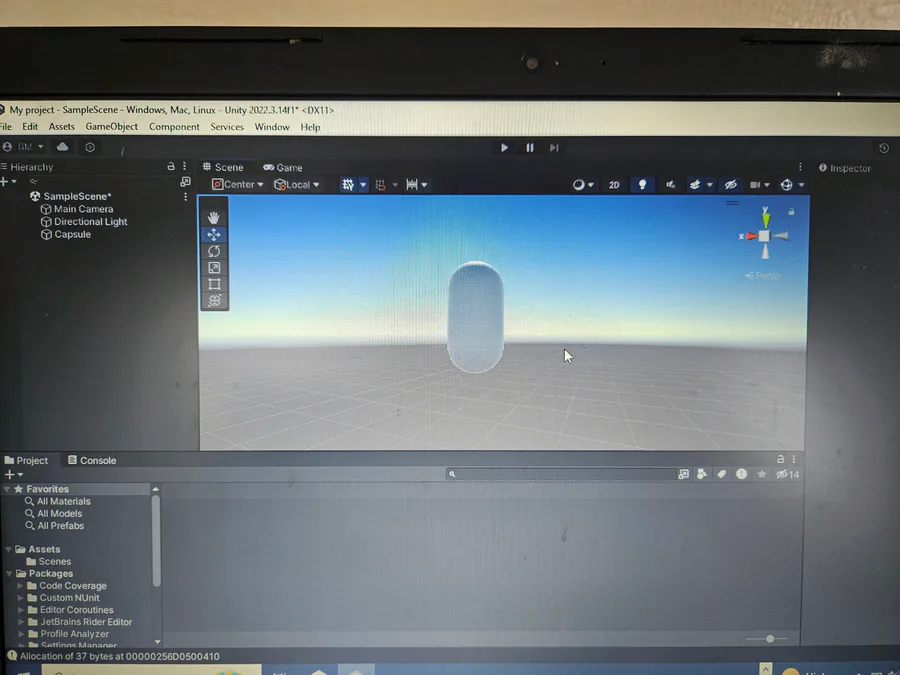900x675 pixels.
Task: Click the Y axis of orientation gizmo
Action: pyautogui.click(x=766, y=218)
